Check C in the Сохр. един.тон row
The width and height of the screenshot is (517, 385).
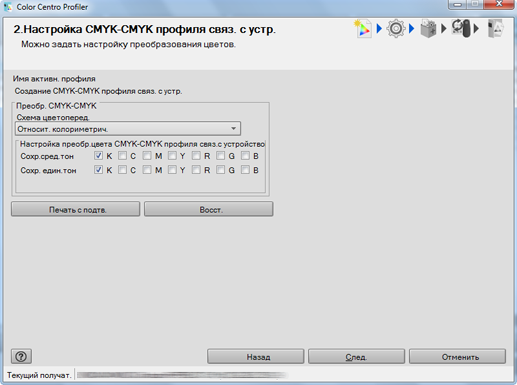[123, 170]
